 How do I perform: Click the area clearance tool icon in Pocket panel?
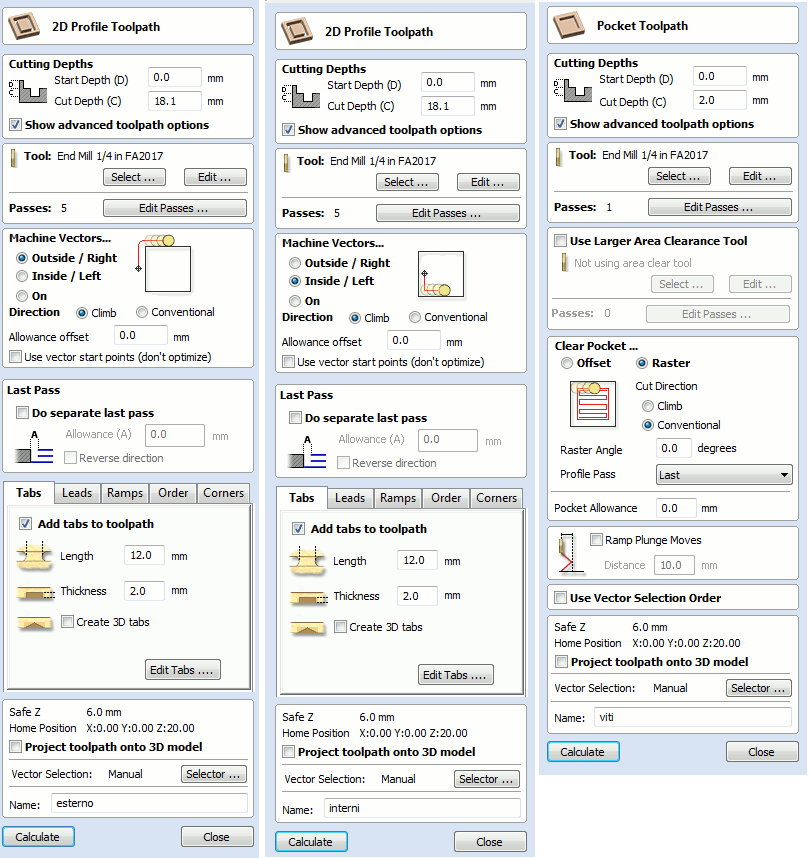564,263
